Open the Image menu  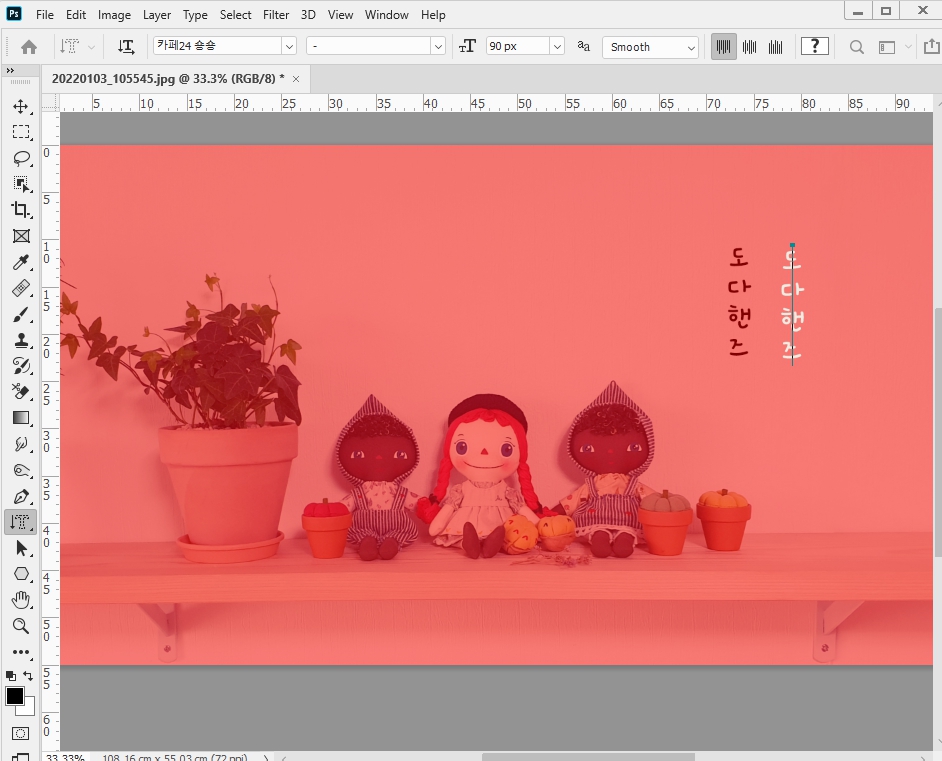tap(114, 15)
